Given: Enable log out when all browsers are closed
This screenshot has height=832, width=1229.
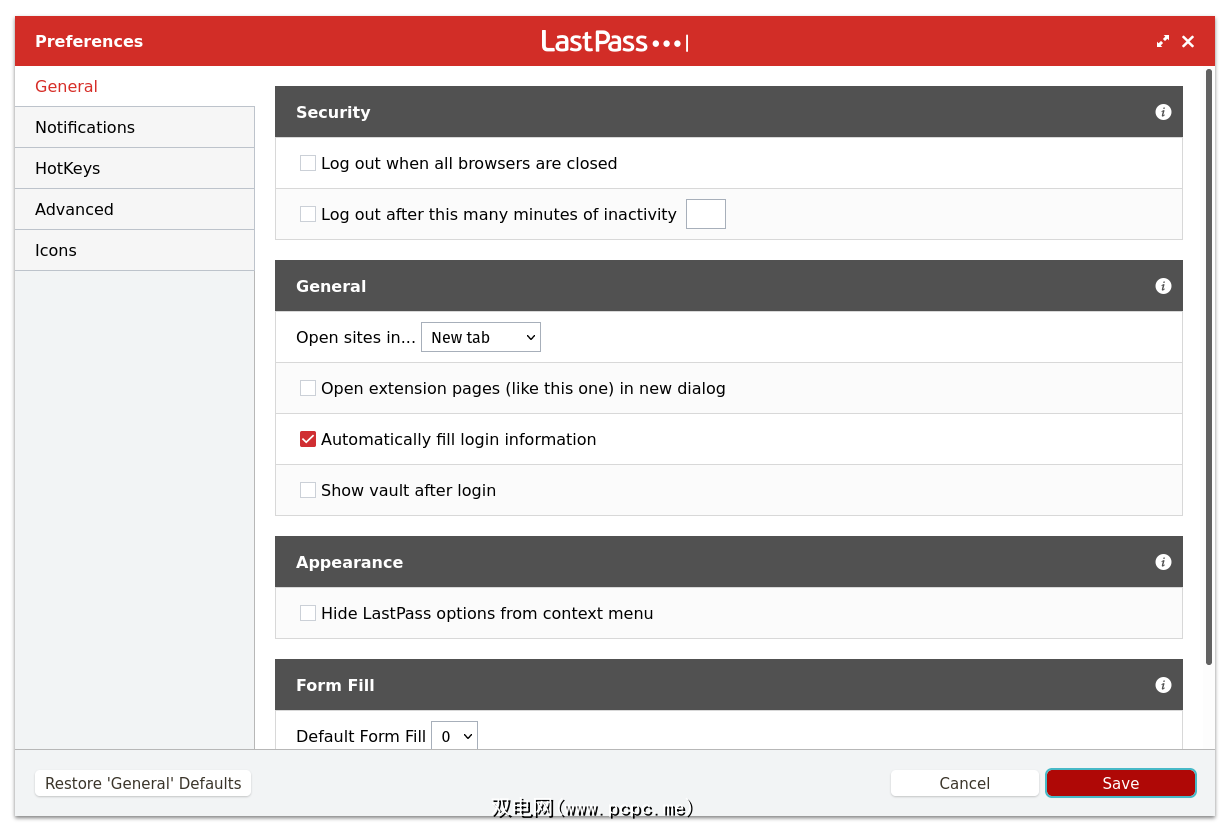Looking at the screenshot, I should coord(308,163).
